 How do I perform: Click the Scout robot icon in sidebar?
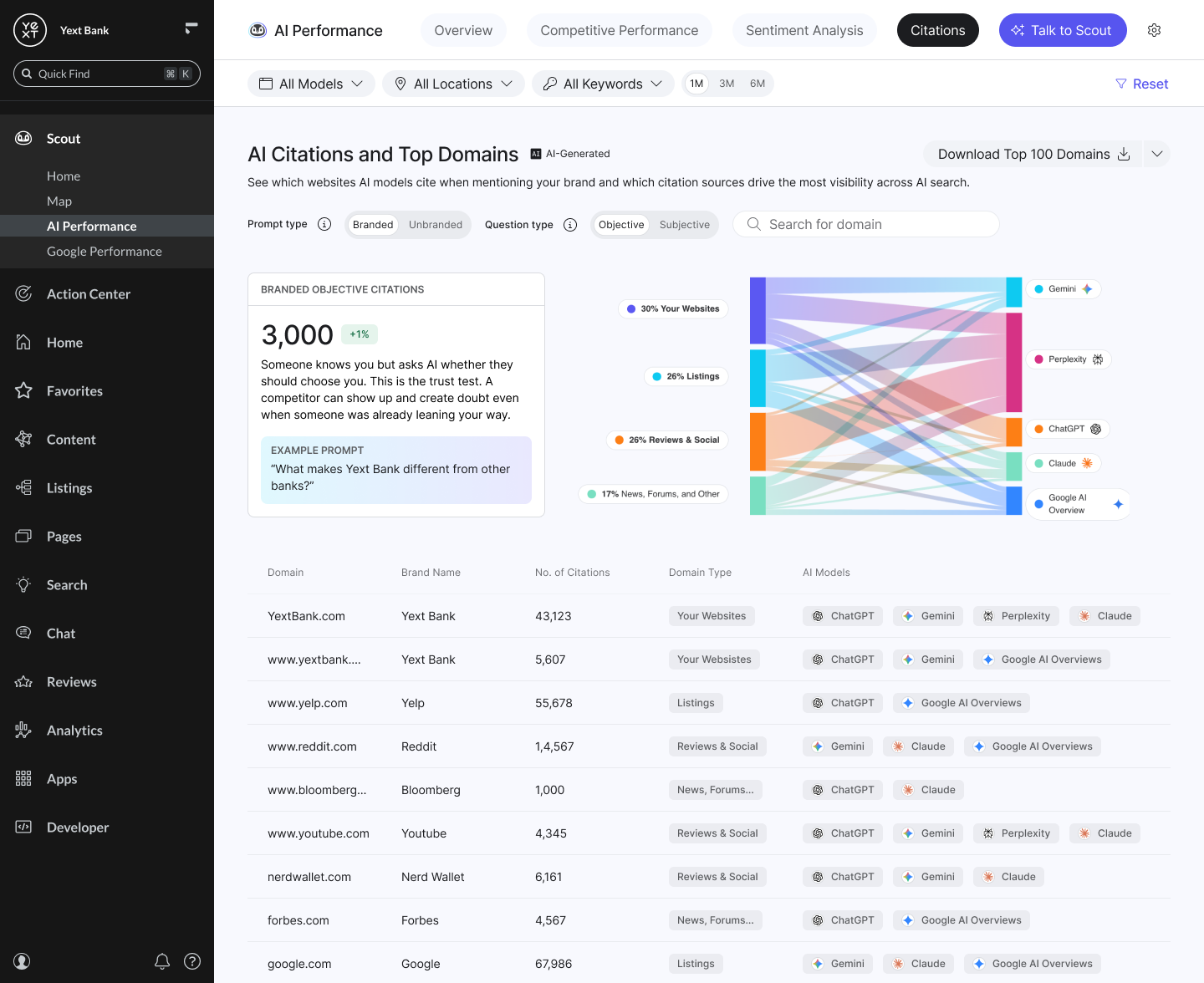click(x=23, y=139)
